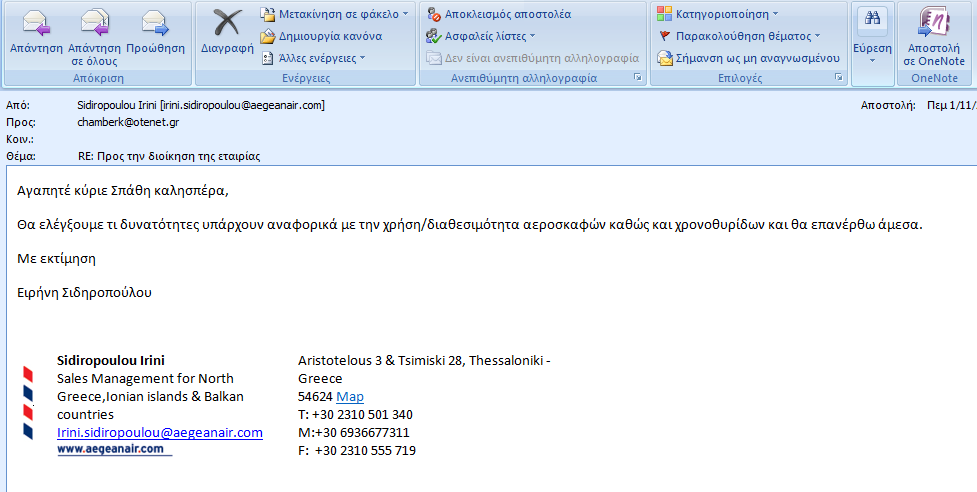The image size is (977, 492).
Task: Click Σήμανση ως μη αναγνωσμένου envelope icon
Action: pos(665,59)
